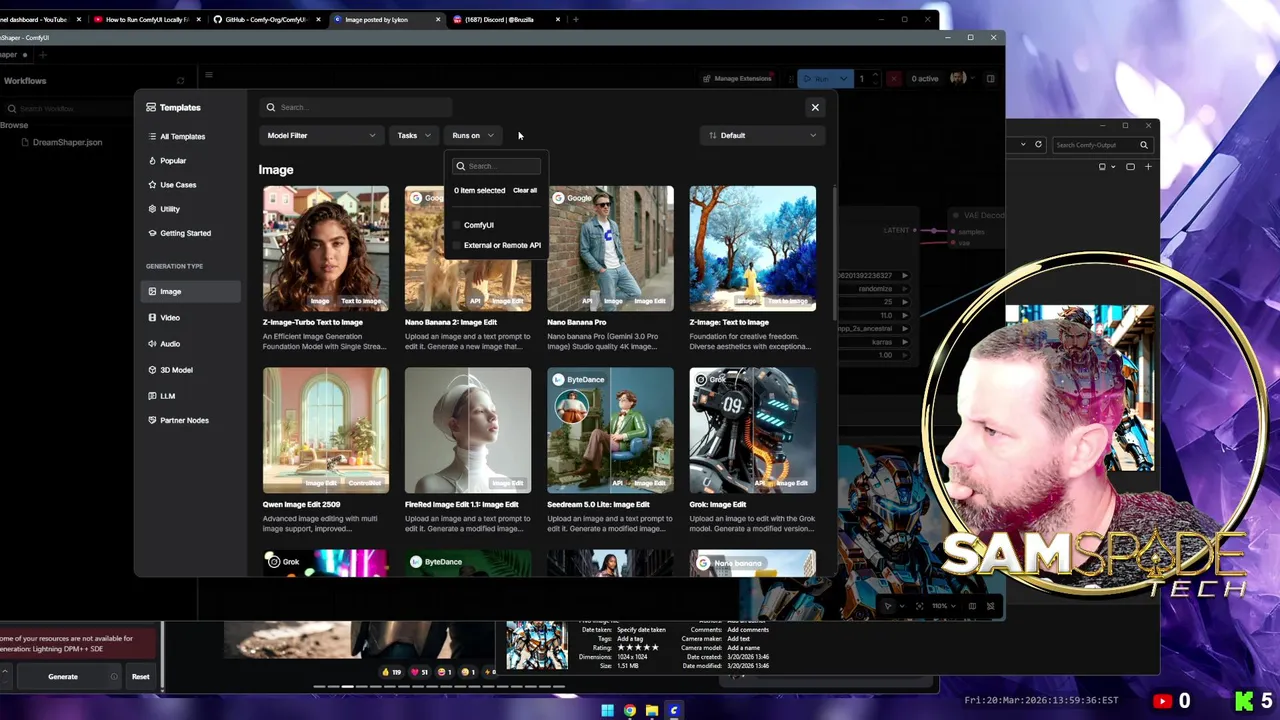Image resolution: width=1280 pixels, height=720 pixels.
Task: Select DreamShaper.json in Workflows list
Action: pos(67,143)
